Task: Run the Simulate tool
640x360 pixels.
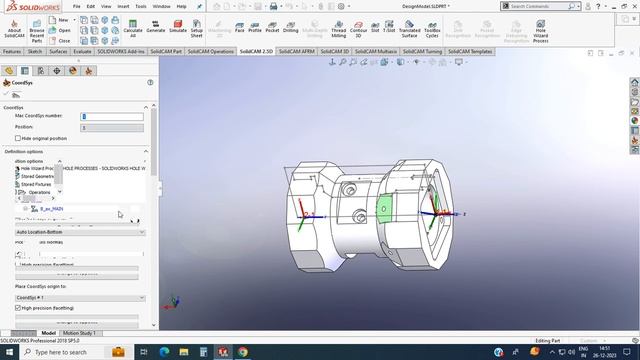Action: 178,27
